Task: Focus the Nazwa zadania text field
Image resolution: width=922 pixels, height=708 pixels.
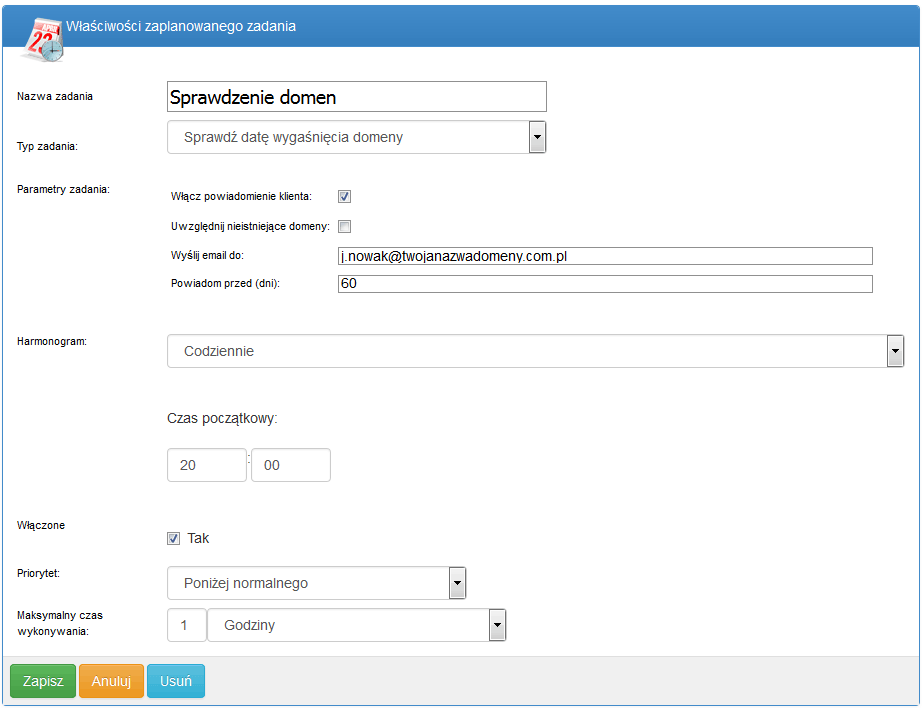Action: (357, 96)
